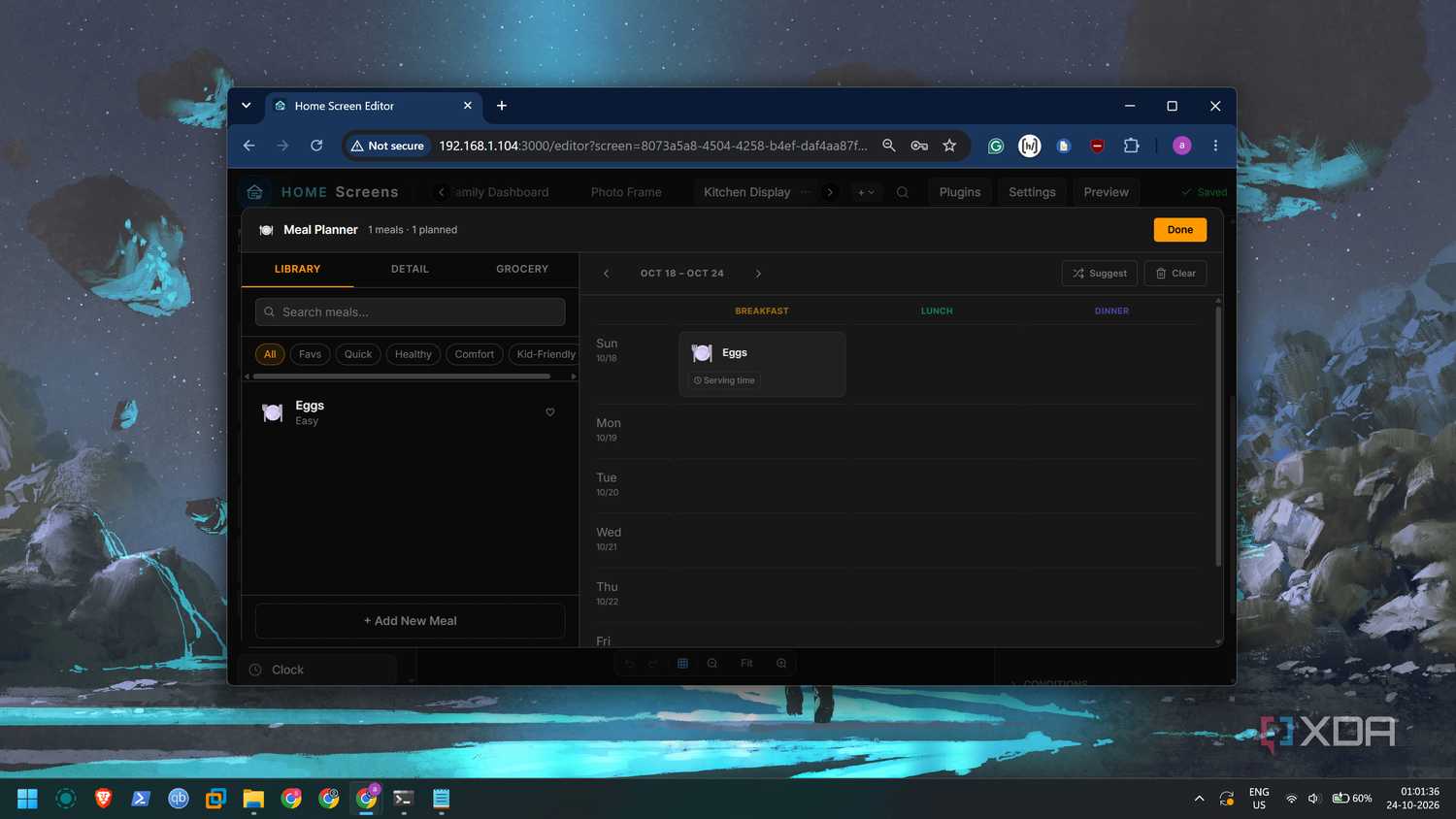Click the Done button
1456x819 pixels.
tap(1180, 230)
